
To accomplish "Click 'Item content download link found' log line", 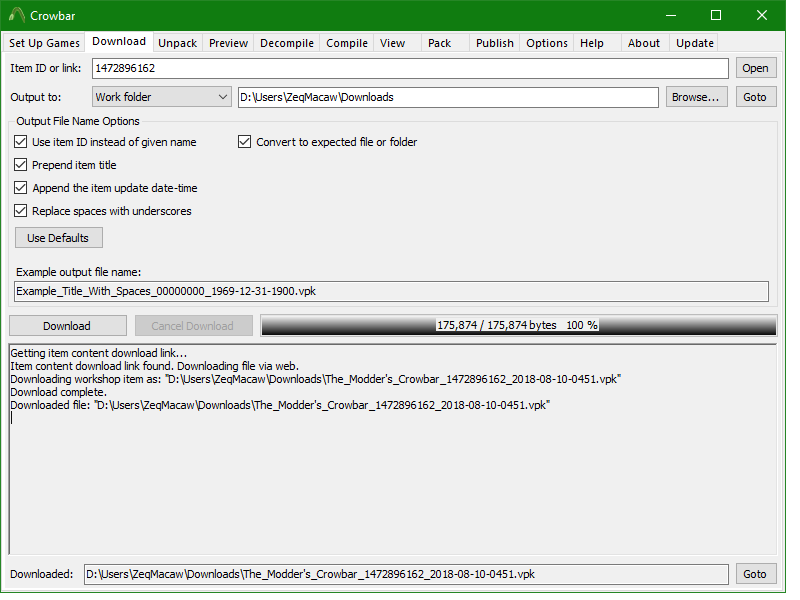I will [x=155, y=366].
